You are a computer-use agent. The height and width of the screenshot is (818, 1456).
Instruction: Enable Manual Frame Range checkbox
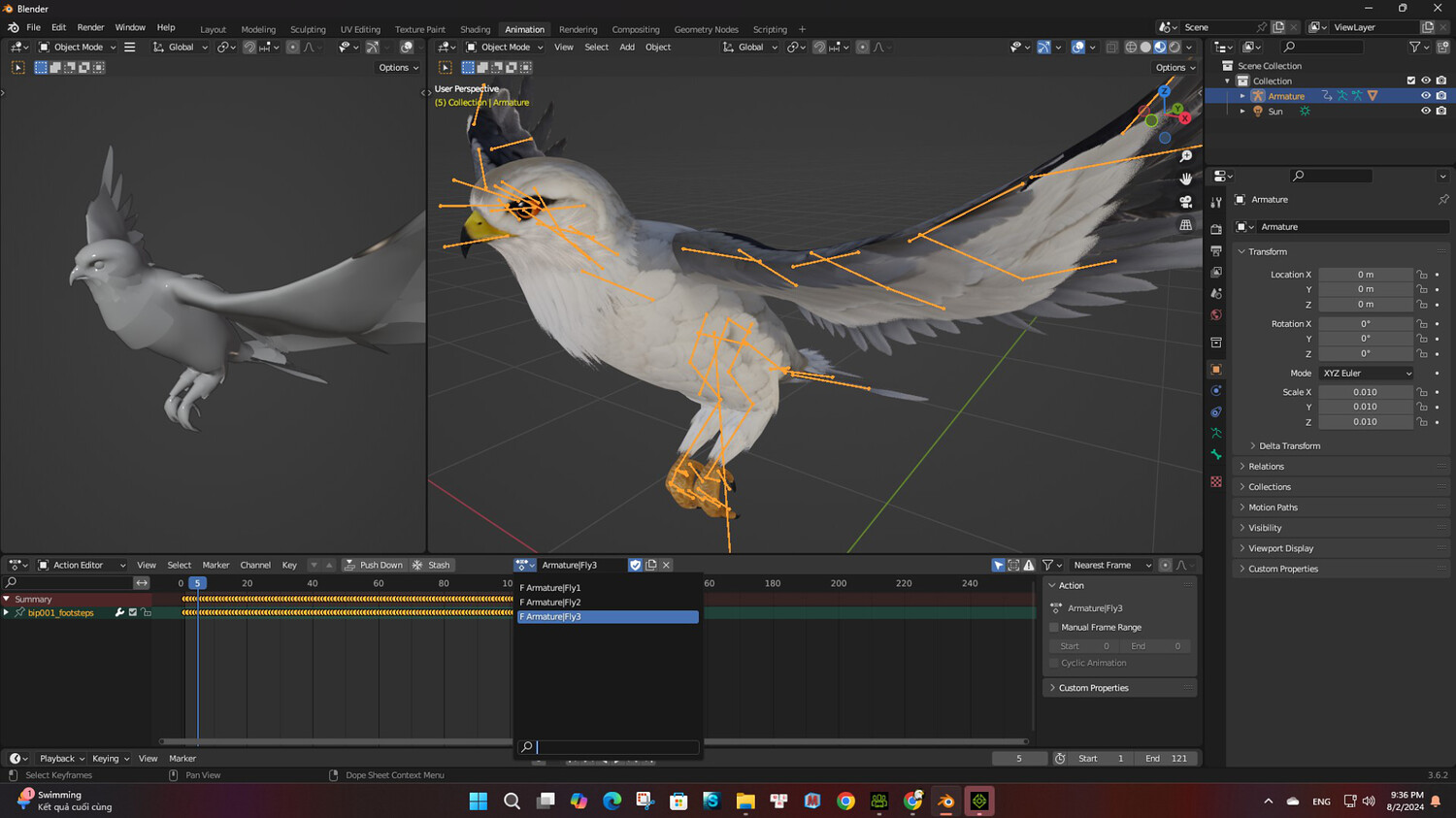1054,628
